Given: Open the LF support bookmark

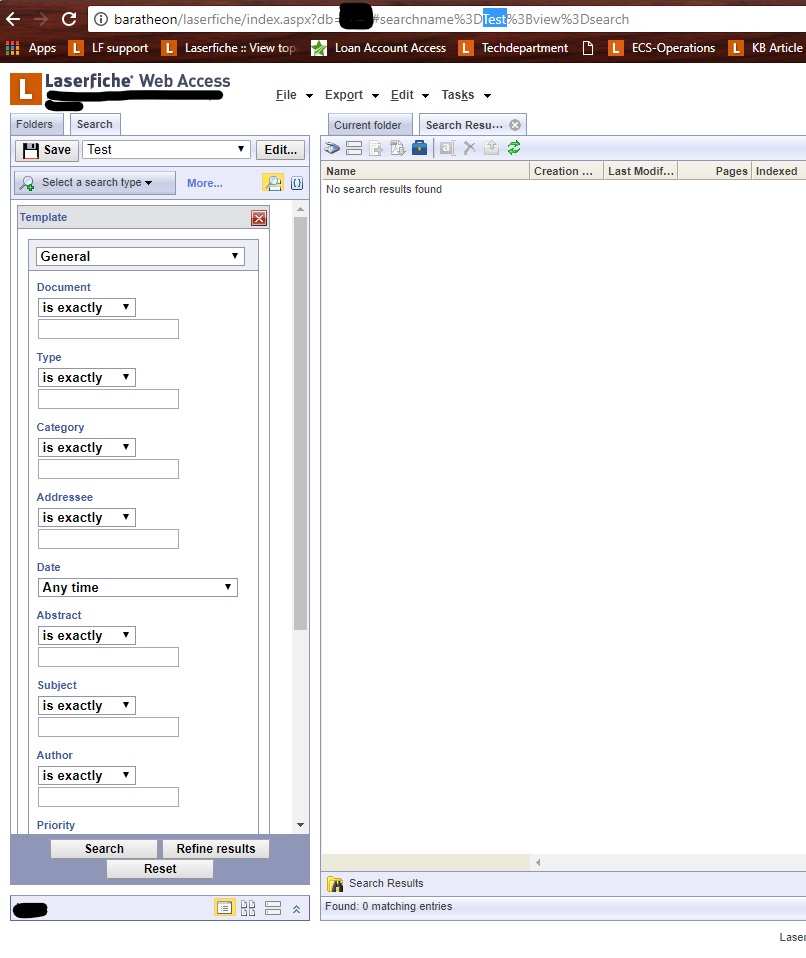Looking at the screenshot, I should click(x=109, y=48).
